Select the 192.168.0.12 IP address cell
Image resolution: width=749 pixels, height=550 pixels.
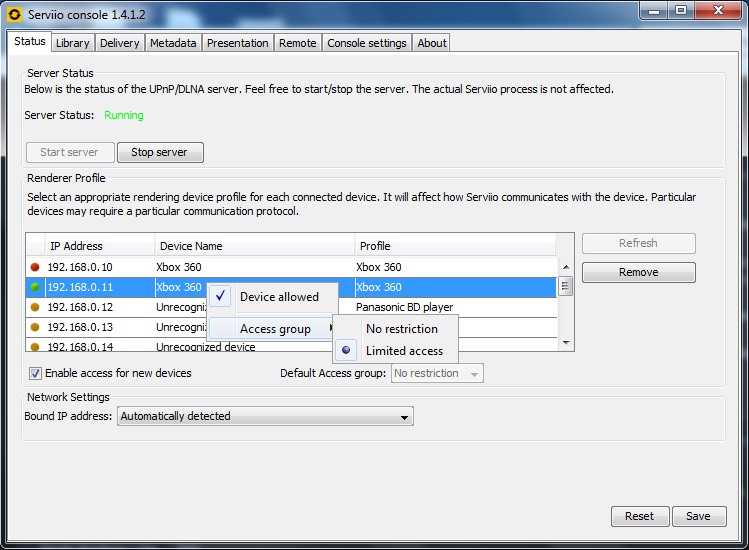(99, 307)
